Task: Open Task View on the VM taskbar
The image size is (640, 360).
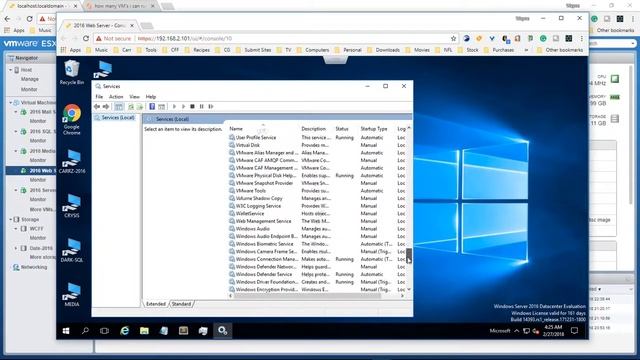Action: tap(104, 331)
